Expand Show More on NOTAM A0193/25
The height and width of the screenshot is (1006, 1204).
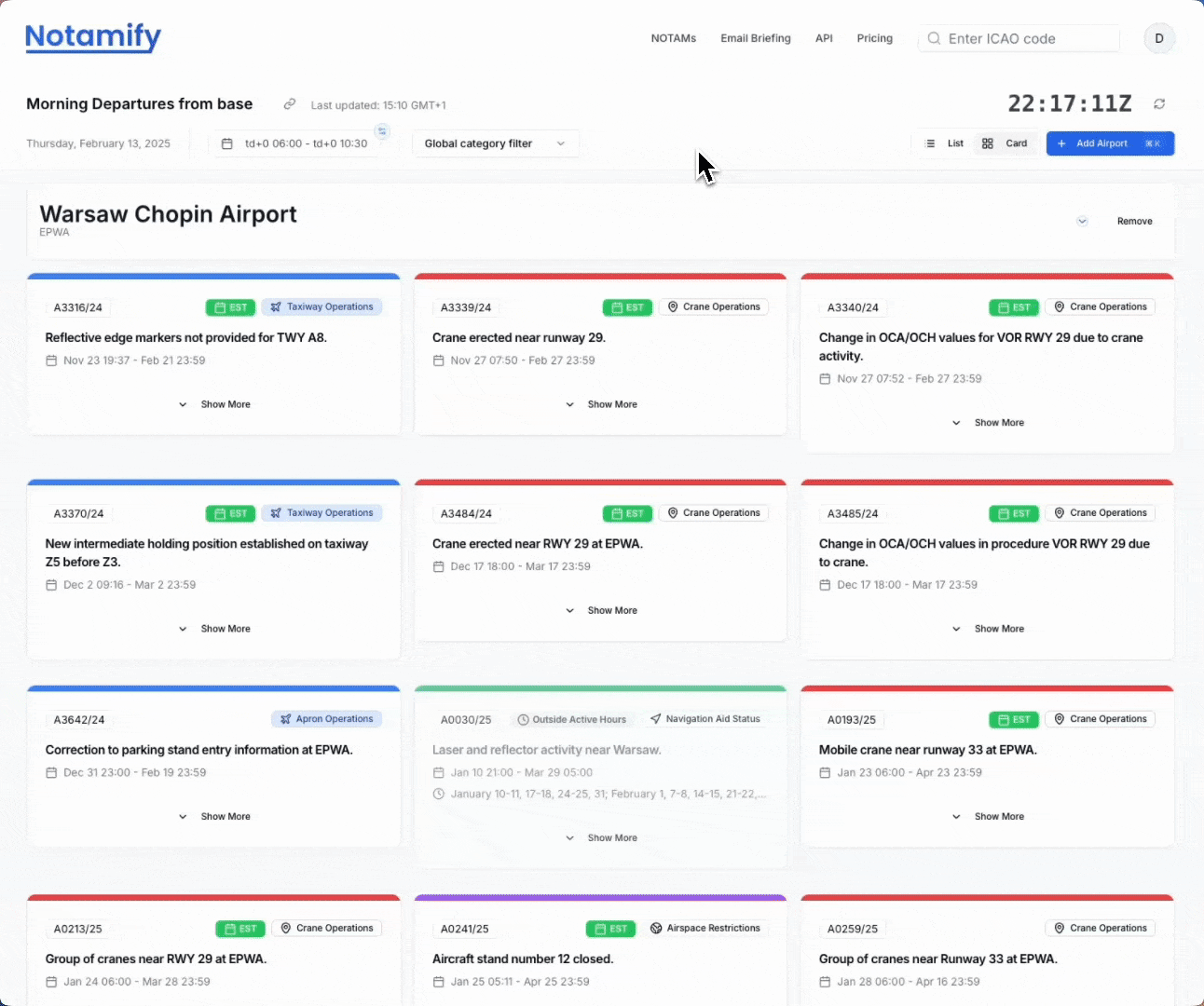[988, 817]
